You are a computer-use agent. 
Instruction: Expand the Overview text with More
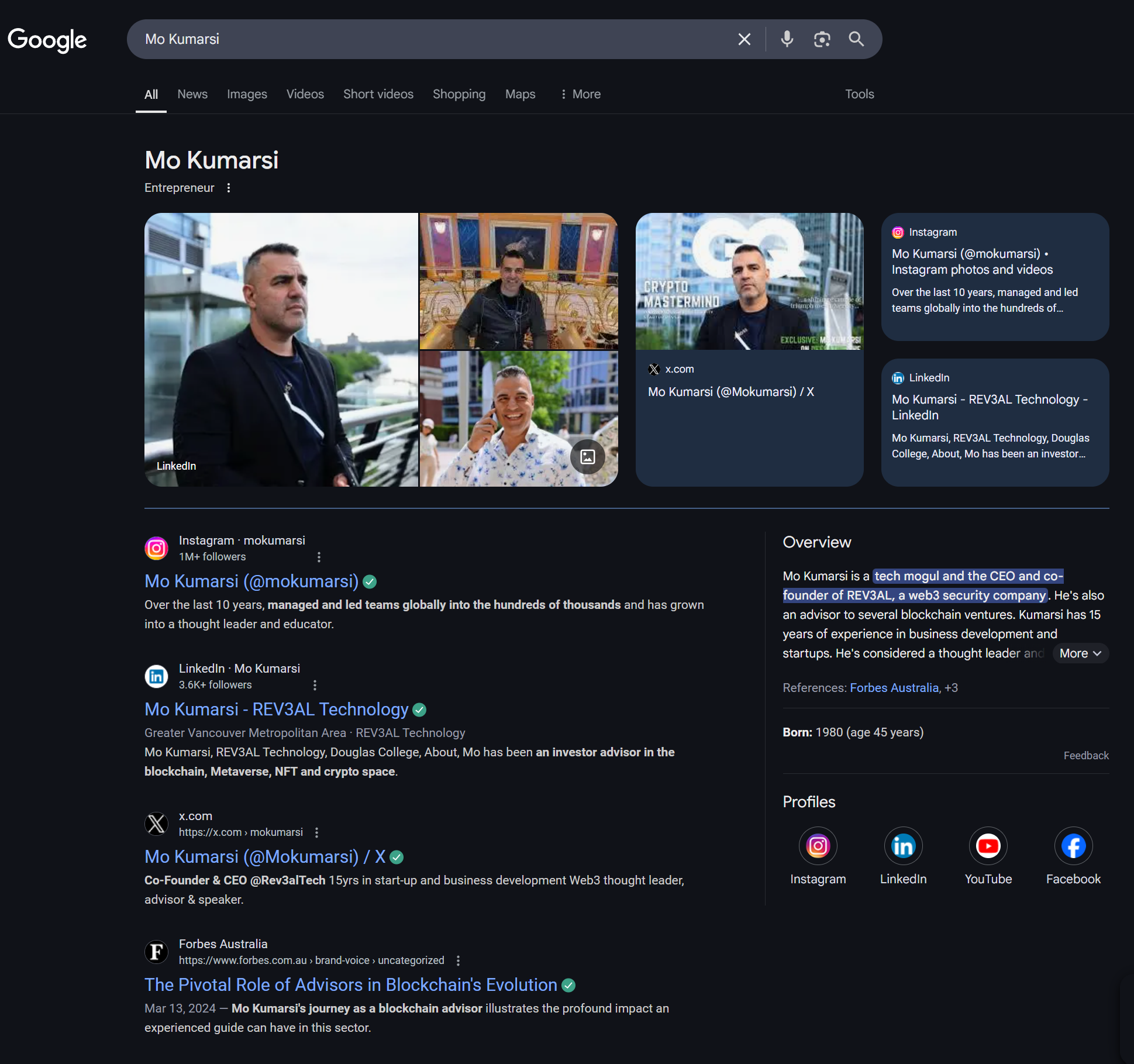coord(1080,653)
